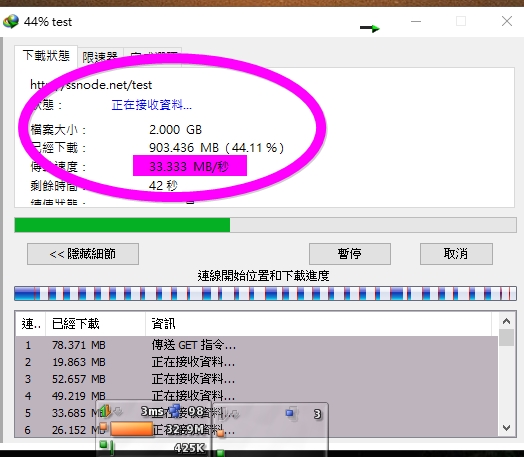Click the 資訊 column header
524x457 pixels.
point(318,323)
